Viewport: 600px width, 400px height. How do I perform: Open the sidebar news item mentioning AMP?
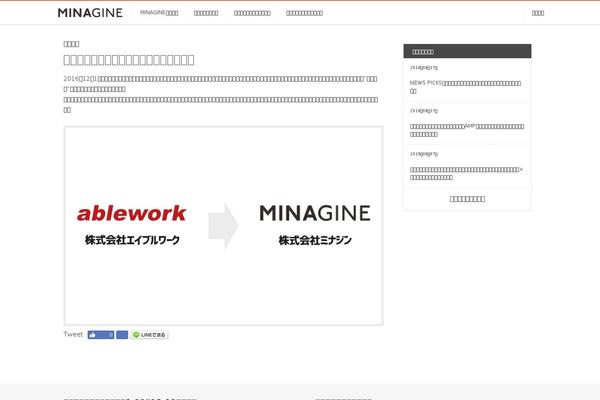[467, 130]
